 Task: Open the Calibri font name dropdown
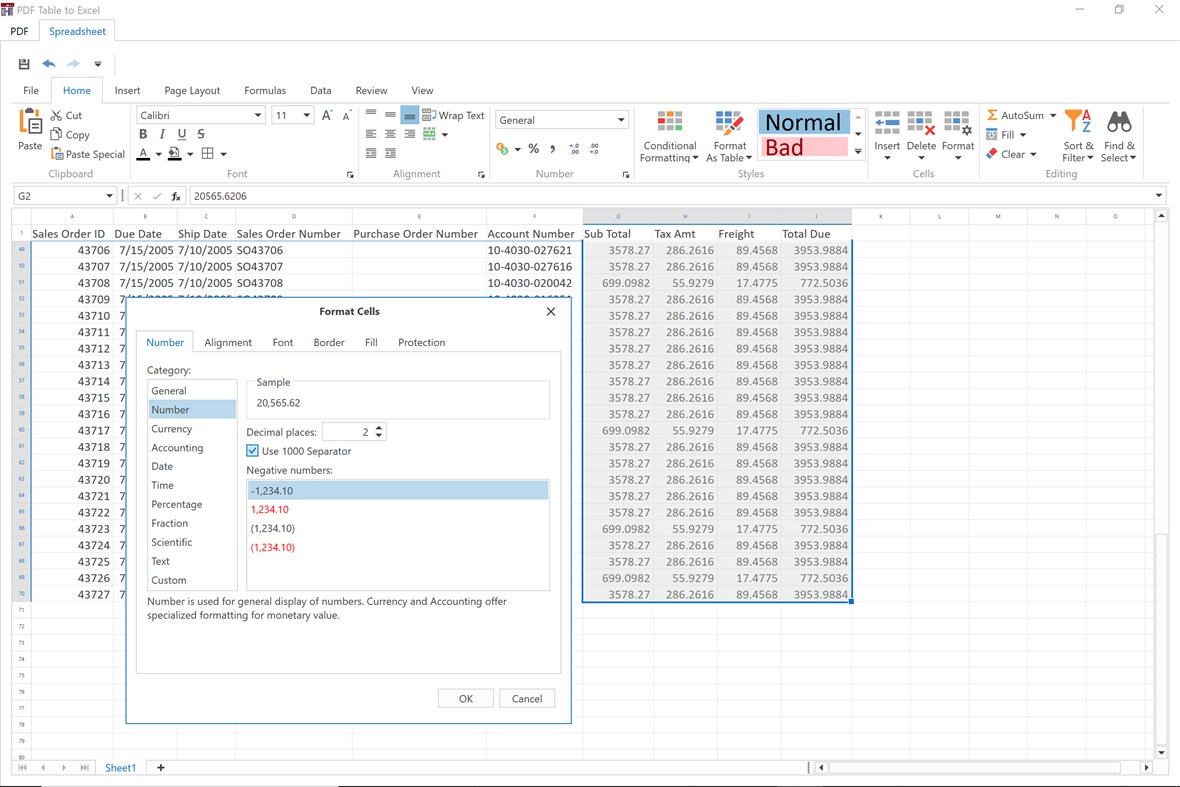257,115
